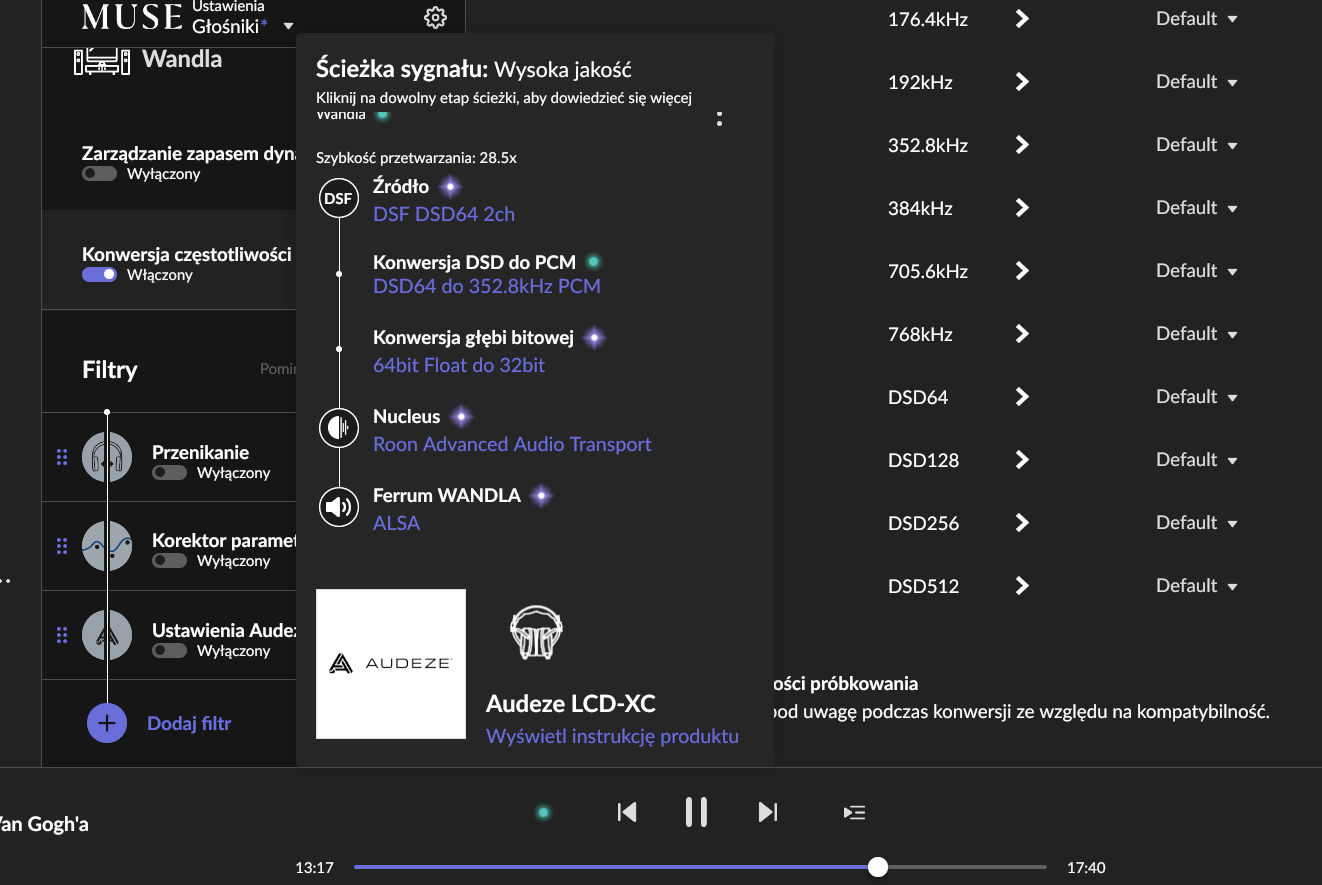
Task: Click the purple star beside Konwersja głębi bitowej
Action: (594, 338)
